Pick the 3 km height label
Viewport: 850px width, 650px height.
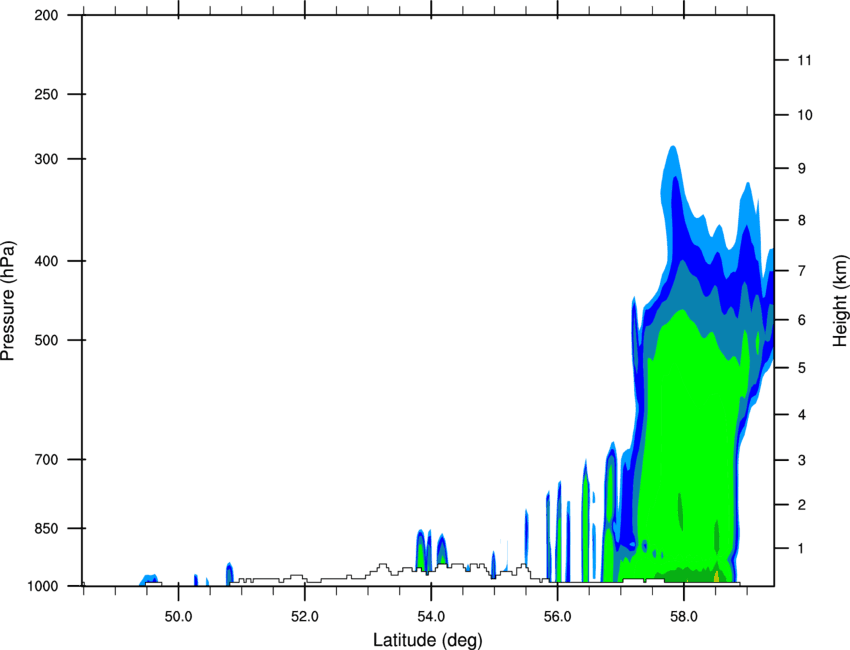(x=802, y=460)
